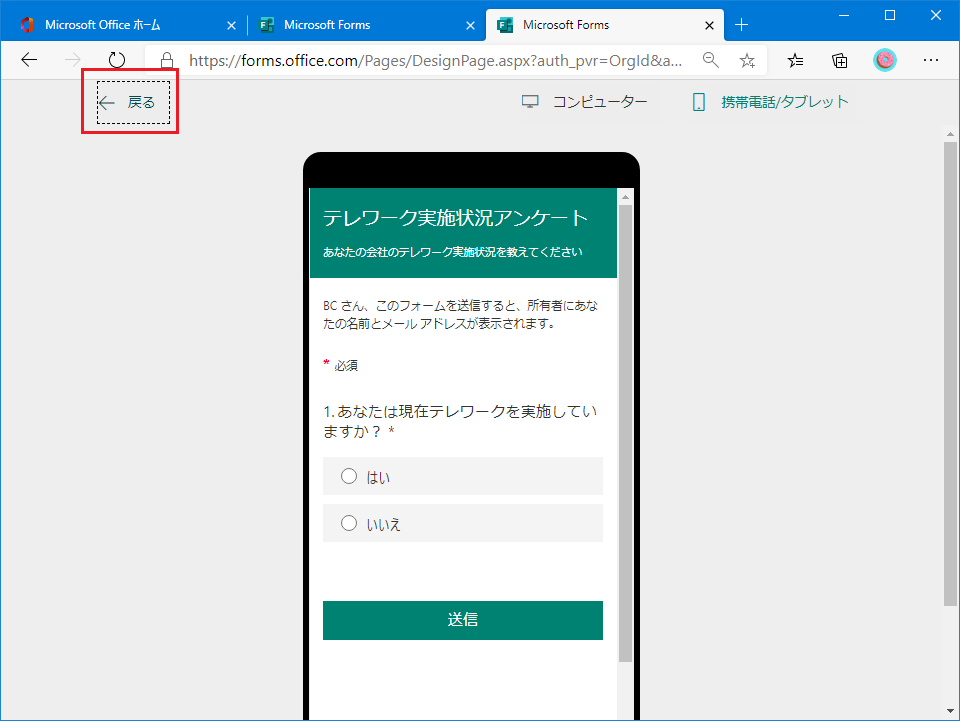Open the favorites list icon

(x=795, y=60)
